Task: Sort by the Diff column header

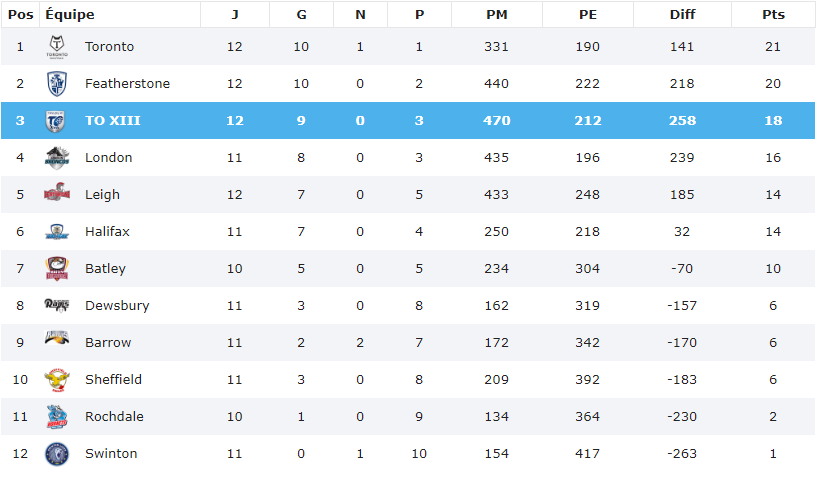Action: [684, 15]
